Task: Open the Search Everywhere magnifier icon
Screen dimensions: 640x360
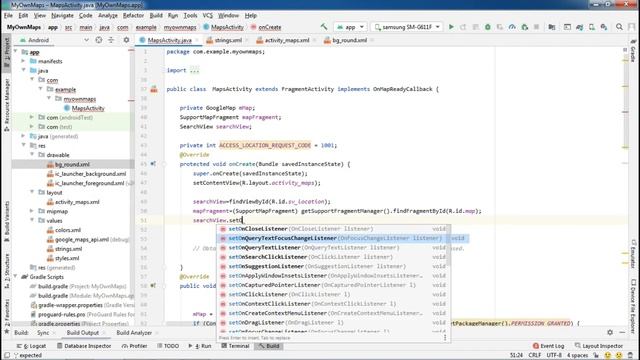Action: 619,27
